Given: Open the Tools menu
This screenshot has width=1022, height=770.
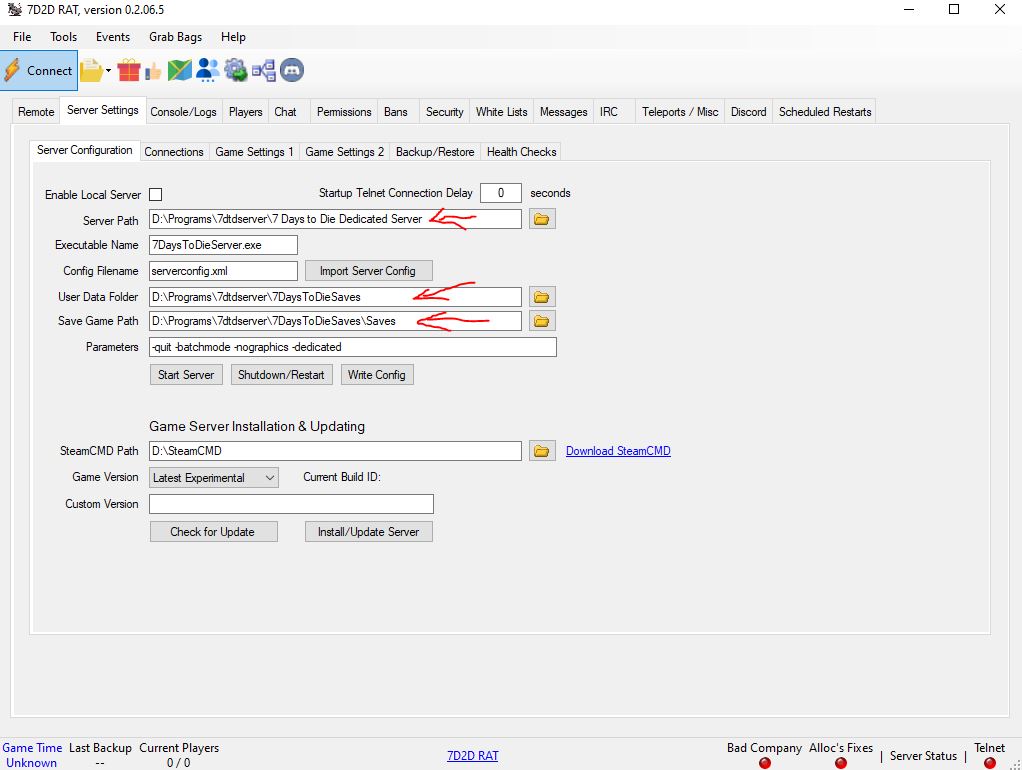Looking at the screenshot, I should pos(63,37).
